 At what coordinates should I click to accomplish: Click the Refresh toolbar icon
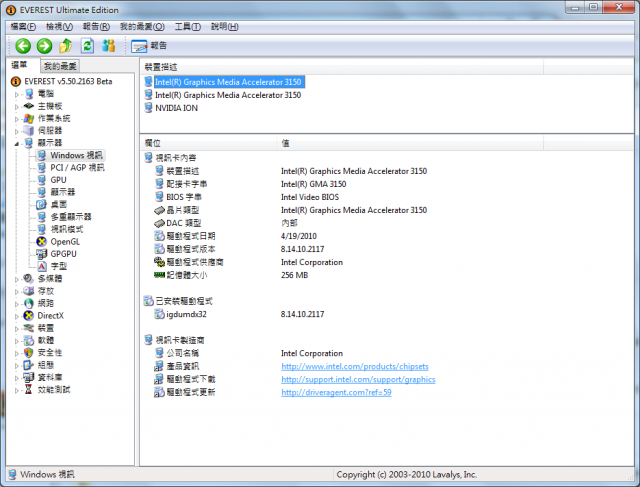[87, 46]
